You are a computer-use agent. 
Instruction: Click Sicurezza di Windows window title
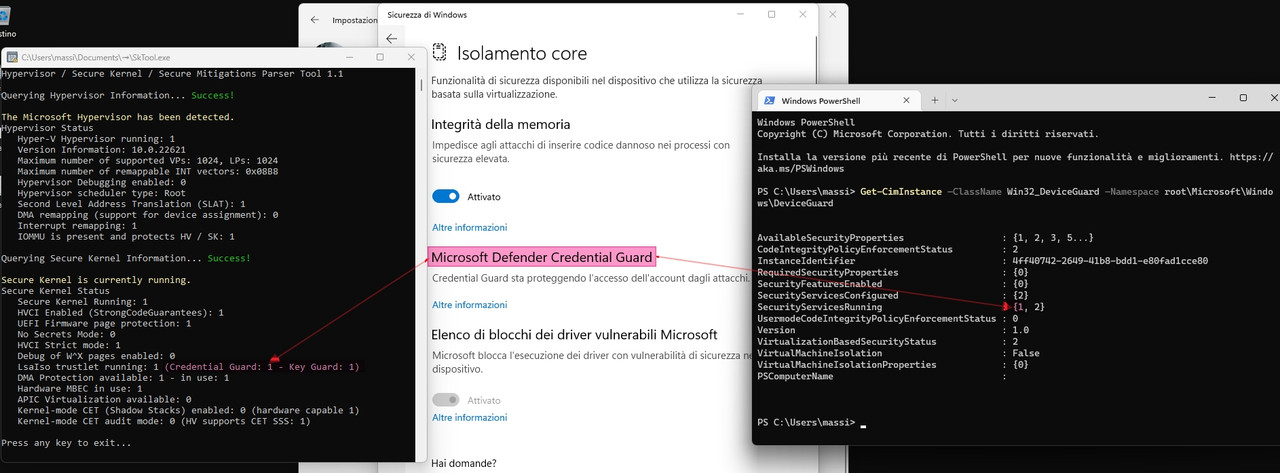pos(427,15)
